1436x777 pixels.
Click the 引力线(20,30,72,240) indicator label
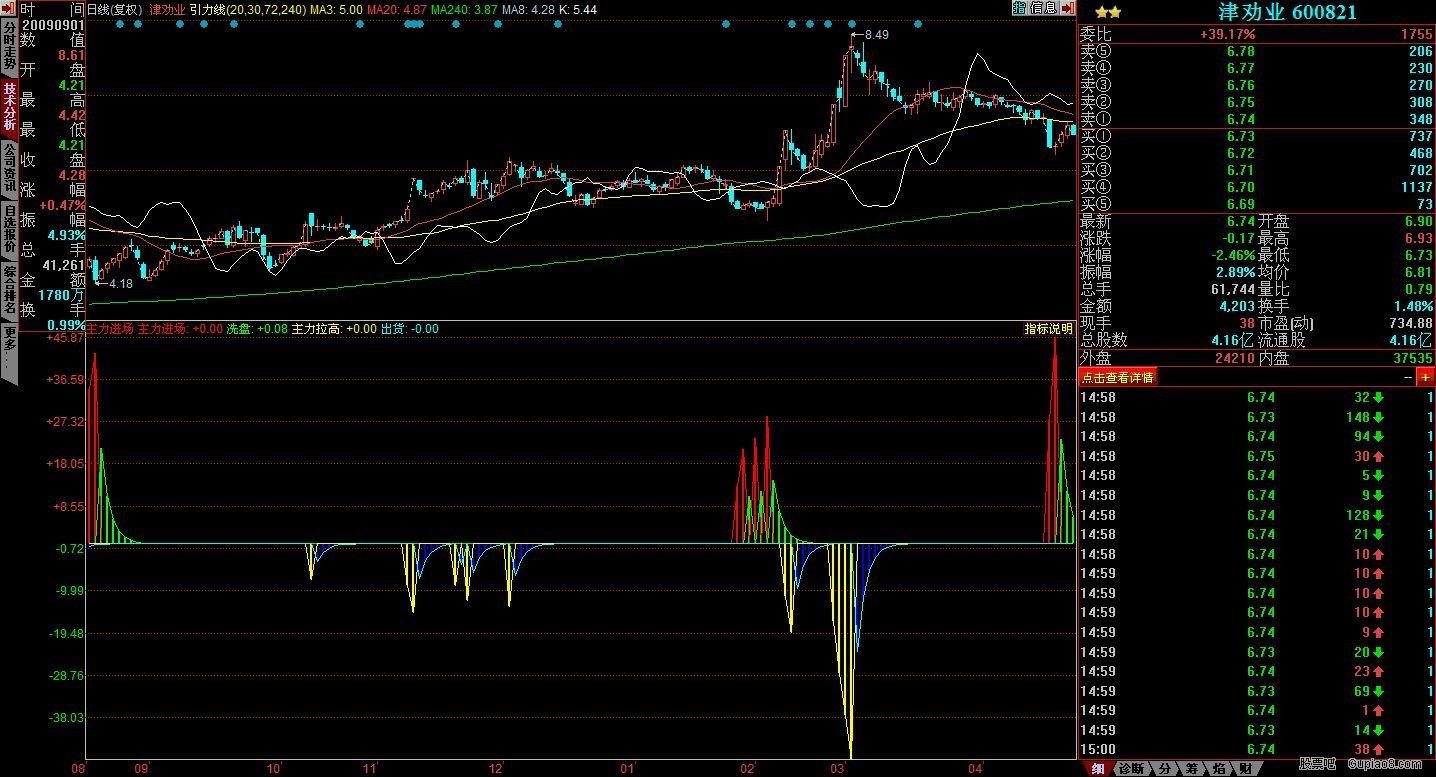point(247,9)
